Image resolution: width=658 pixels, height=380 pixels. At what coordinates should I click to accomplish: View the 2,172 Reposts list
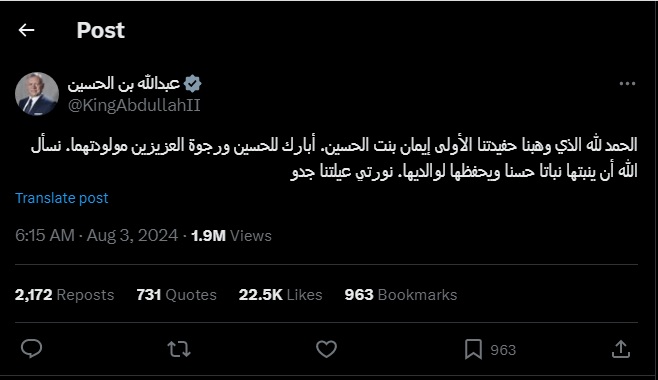pos(65,295)
